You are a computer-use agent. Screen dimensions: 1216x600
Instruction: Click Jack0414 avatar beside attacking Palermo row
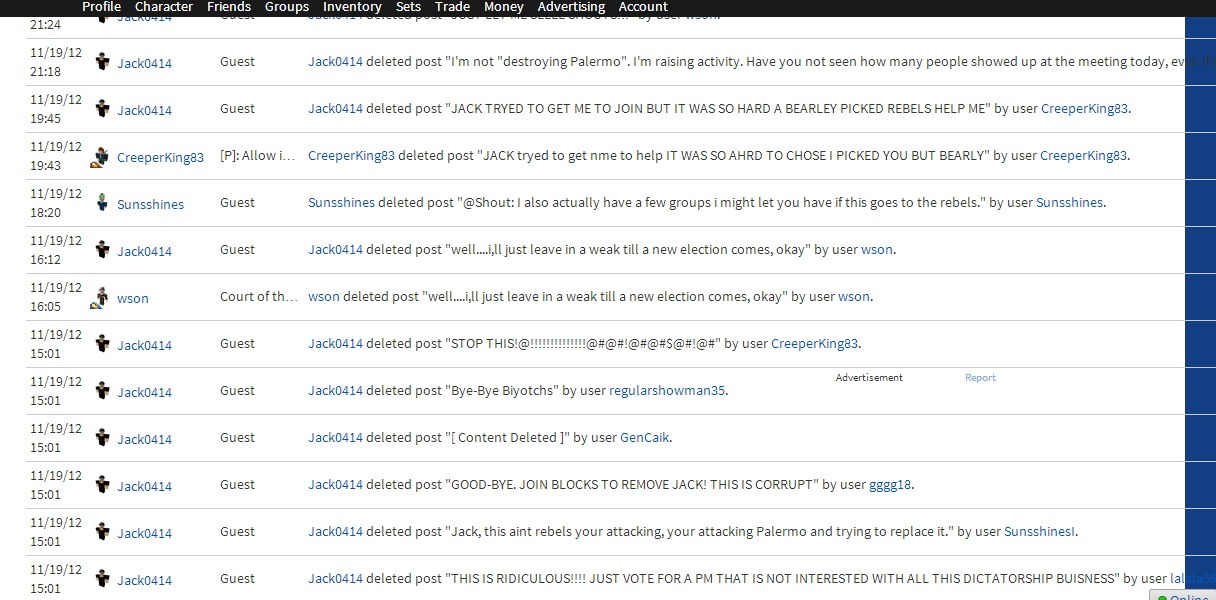click(x=102, y=532)
